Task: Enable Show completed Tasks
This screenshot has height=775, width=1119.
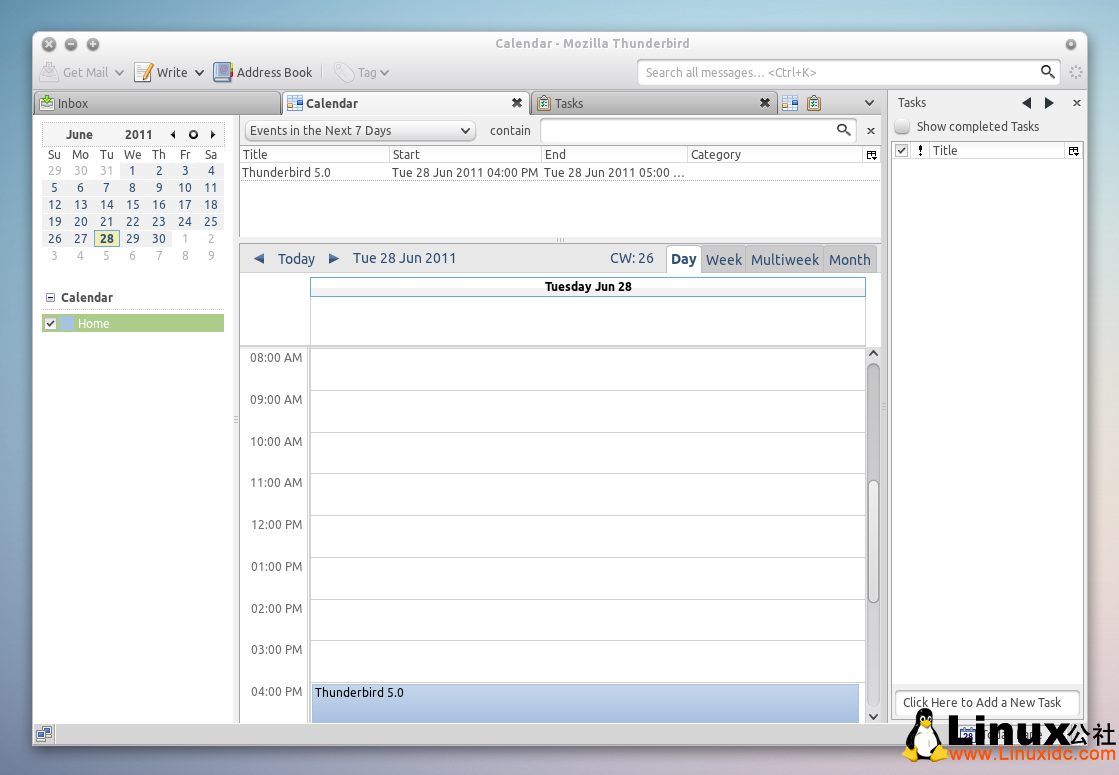Action: [901, 126]
